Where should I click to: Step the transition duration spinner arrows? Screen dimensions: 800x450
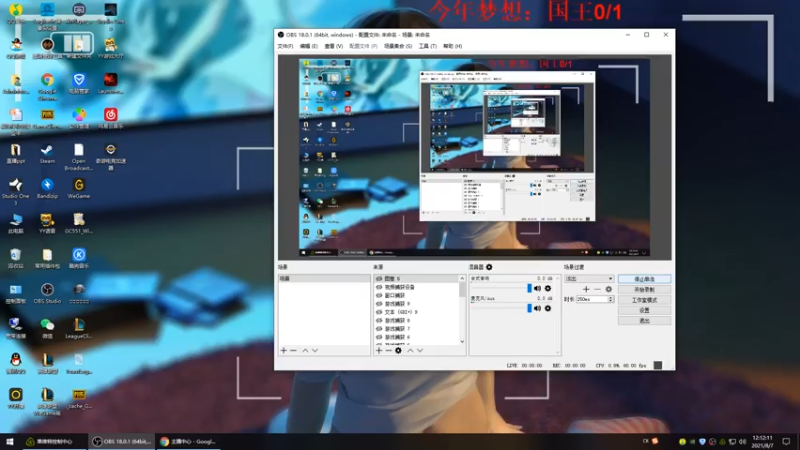pos(611,299)
